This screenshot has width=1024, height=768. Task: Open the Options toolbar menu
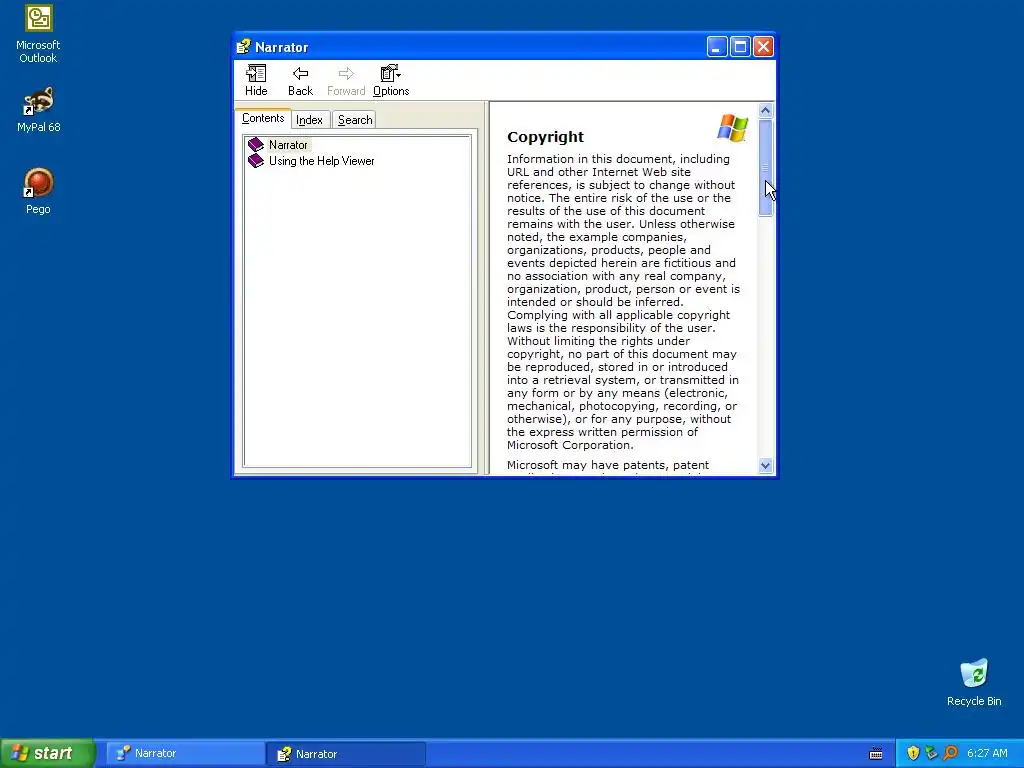tap(391, 81)
